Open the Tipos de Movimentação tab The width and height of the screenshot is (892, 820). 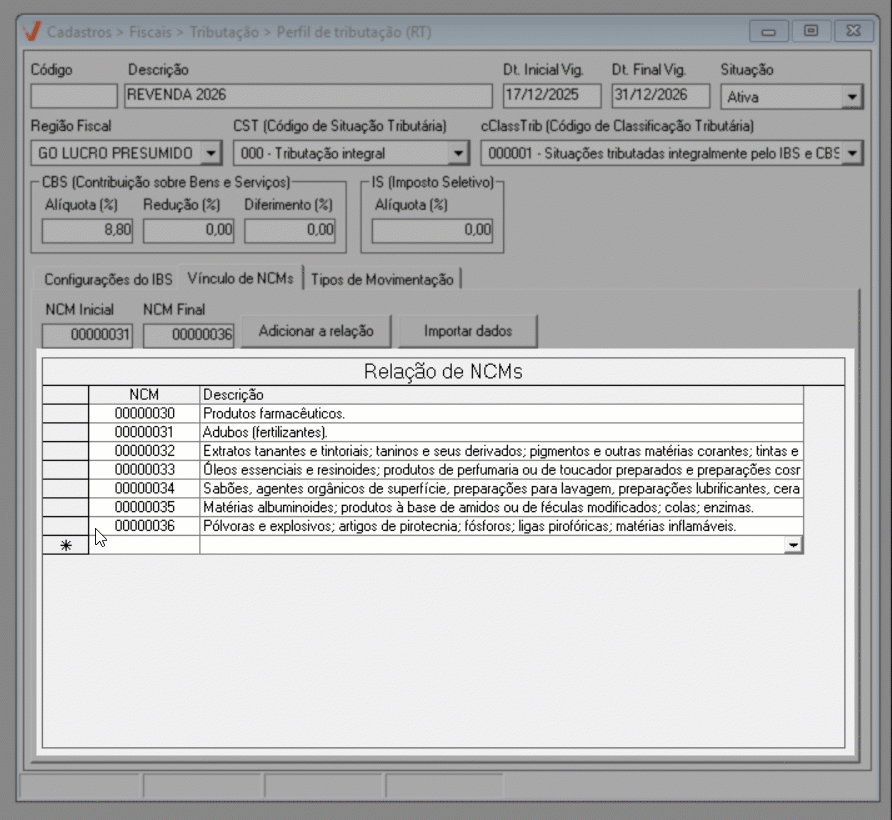point(382,279)
